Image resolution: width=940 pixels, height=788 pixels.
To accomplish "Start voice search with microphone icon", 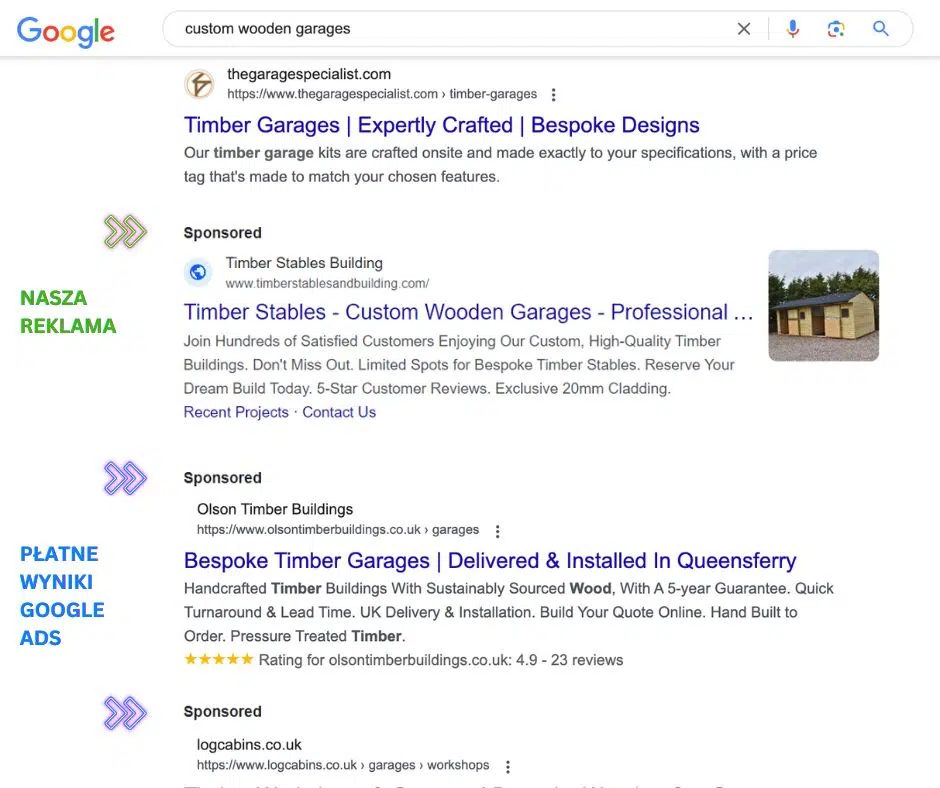I will pos(793,29).
